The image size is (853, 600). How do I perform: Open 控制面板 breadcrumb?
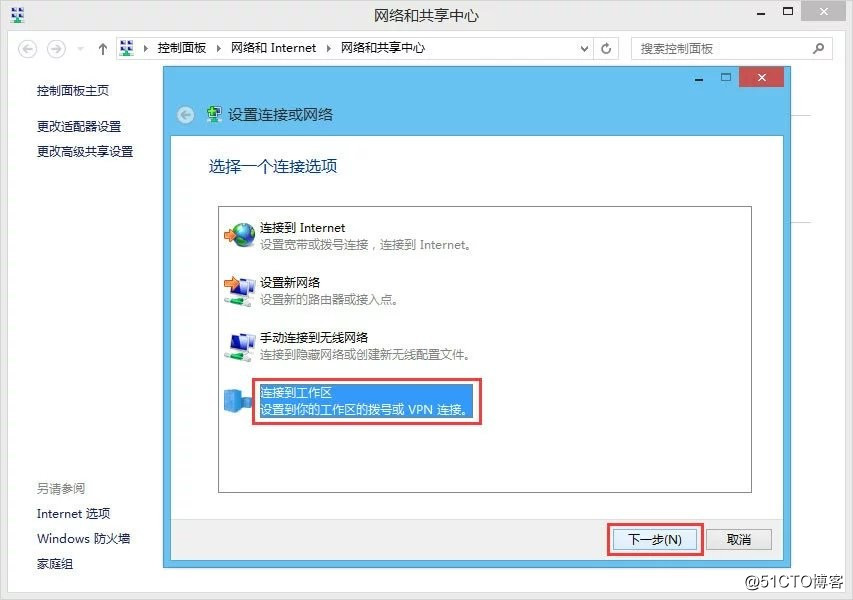click(182, 48)
